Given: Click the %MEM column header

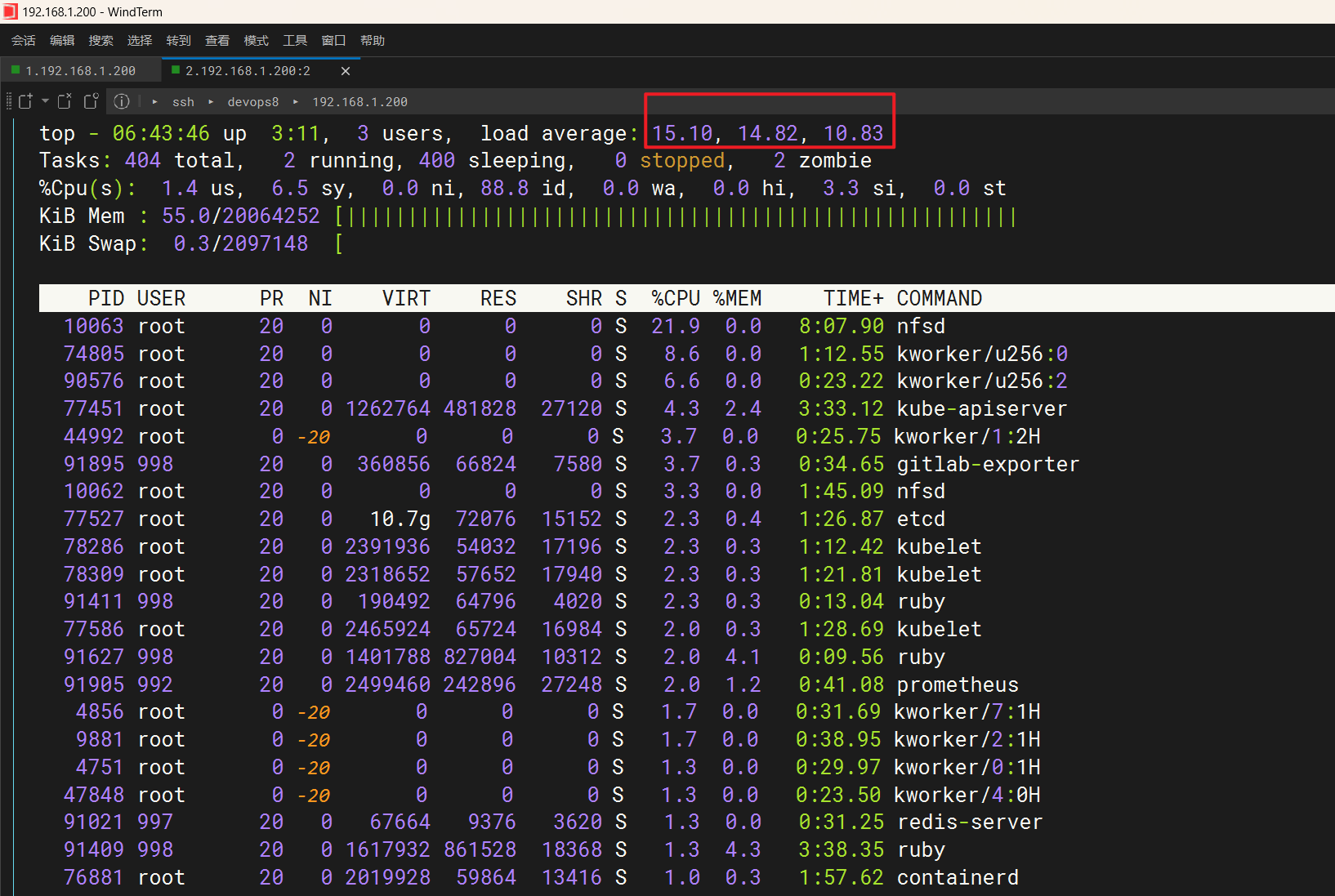Looking at the screenshot, I should [x=737, y=298].
